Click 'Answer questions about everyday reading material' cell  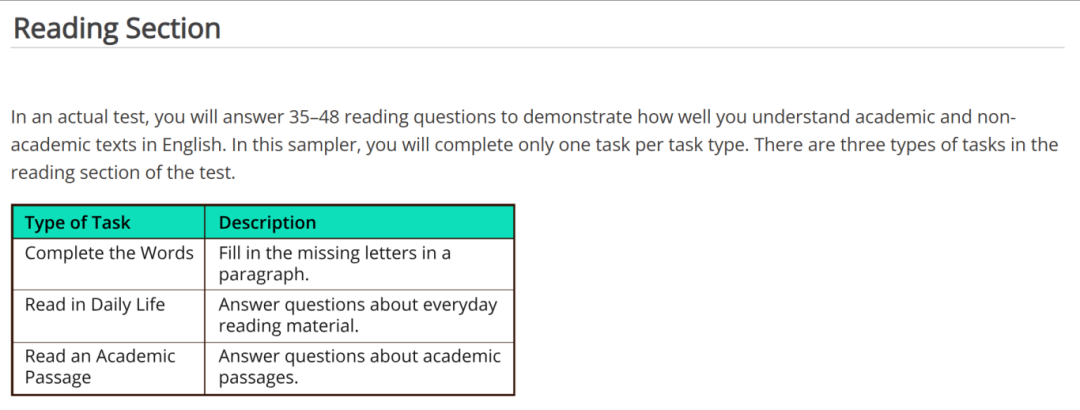pyautogui.click(x=360, y=316)
